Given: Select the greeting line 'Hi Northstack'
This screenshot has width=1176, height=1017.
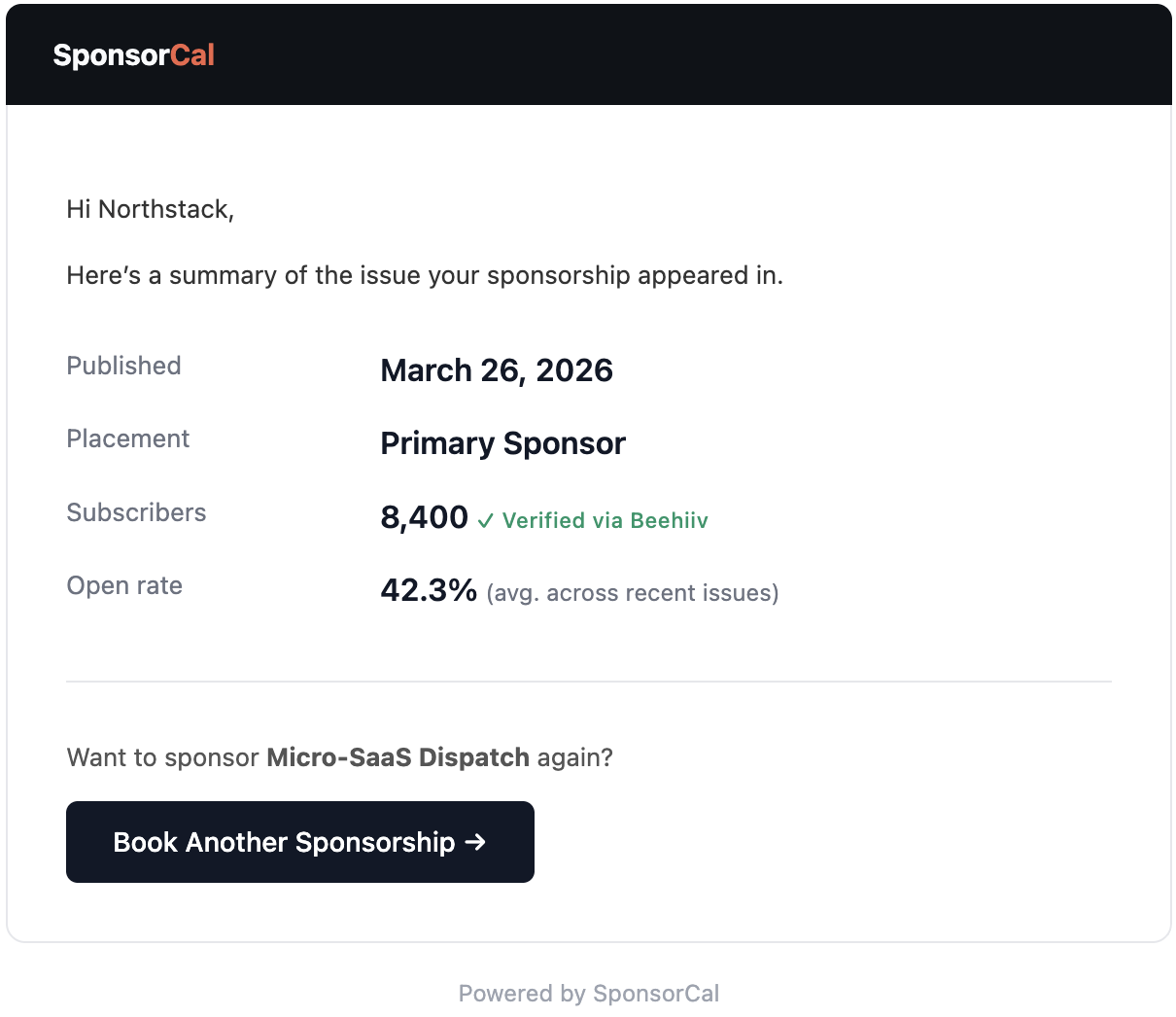Looking at the screenshot, I should 151,209.
